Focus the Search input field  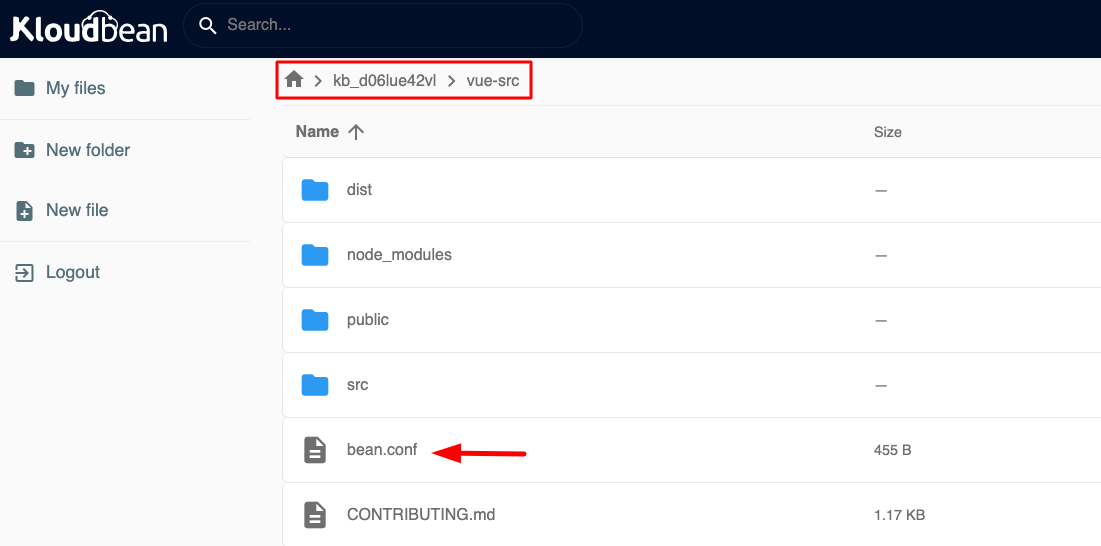(x=395, y=25)
